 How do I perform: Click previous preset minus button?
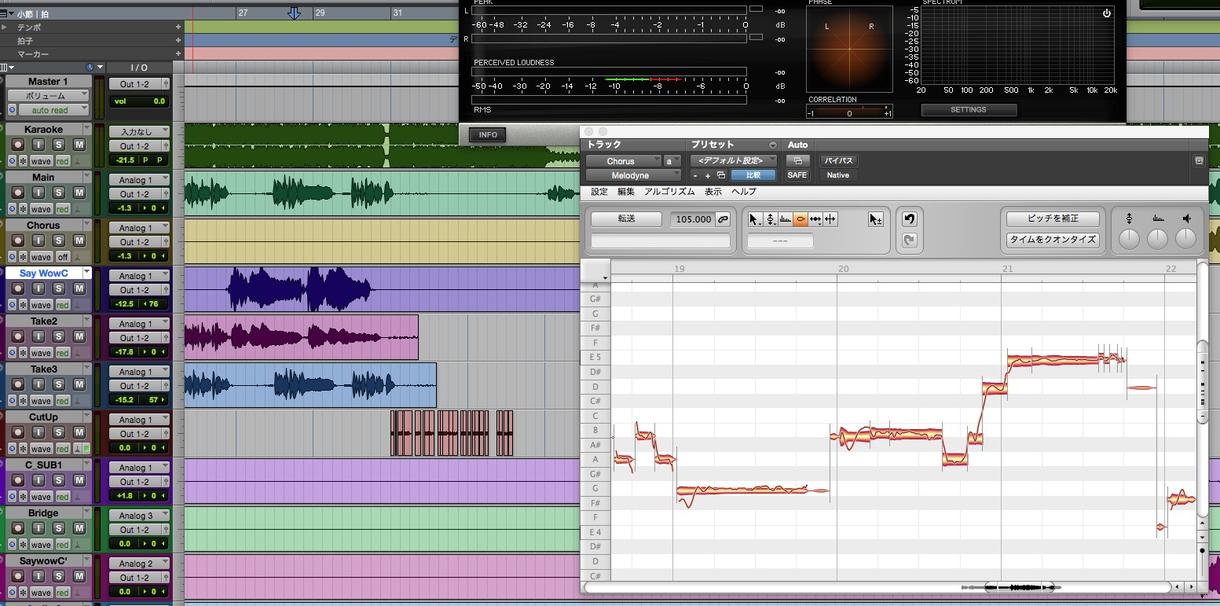coord(695,176)
